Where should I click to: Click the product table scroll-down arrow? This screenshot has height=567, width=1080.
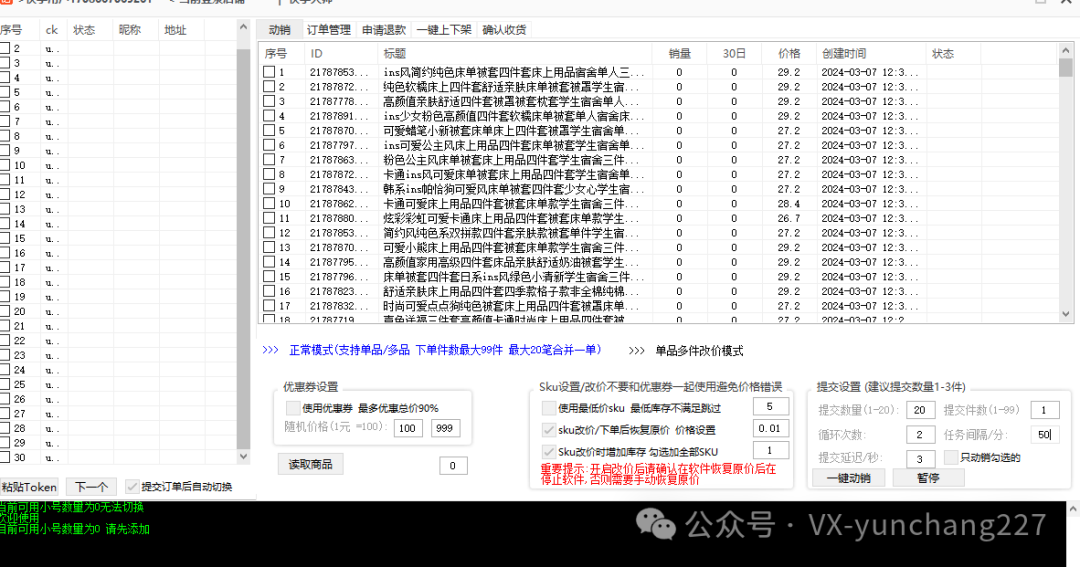coord(1066,314)
